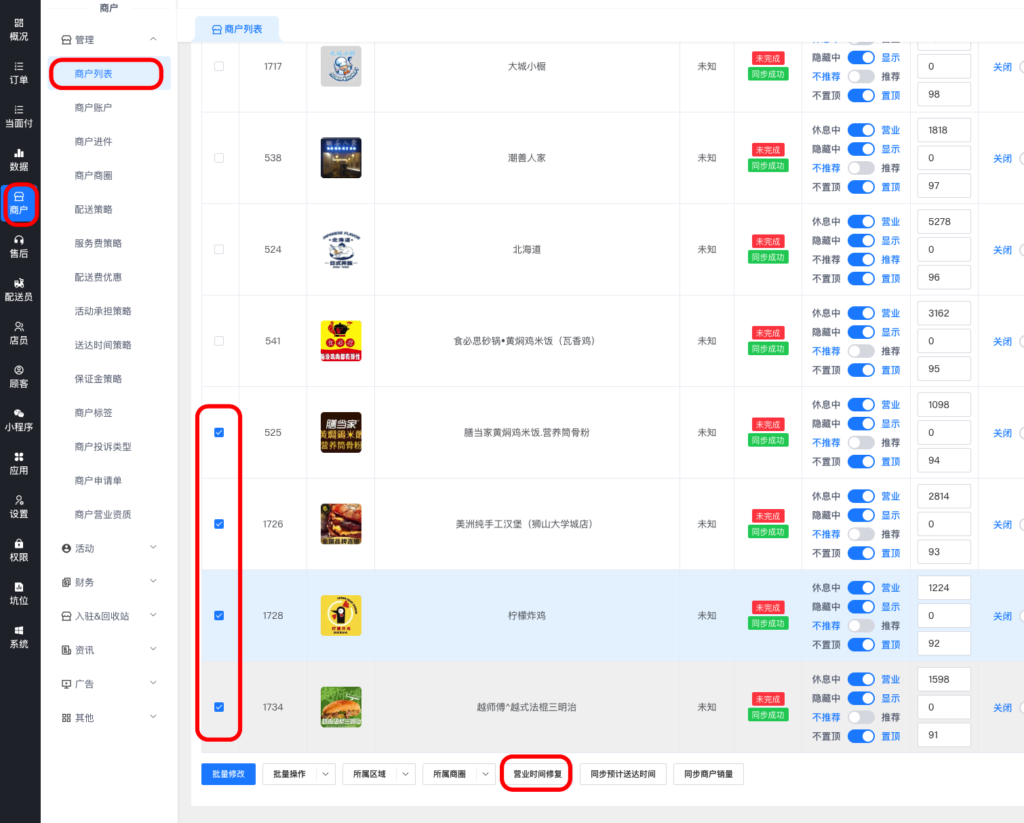Image resolution: width=1024 pixels, height=823 pixels.
Task: Click the blue 批量修改 button
Action: pyautogui.click(x=229, y=774)
